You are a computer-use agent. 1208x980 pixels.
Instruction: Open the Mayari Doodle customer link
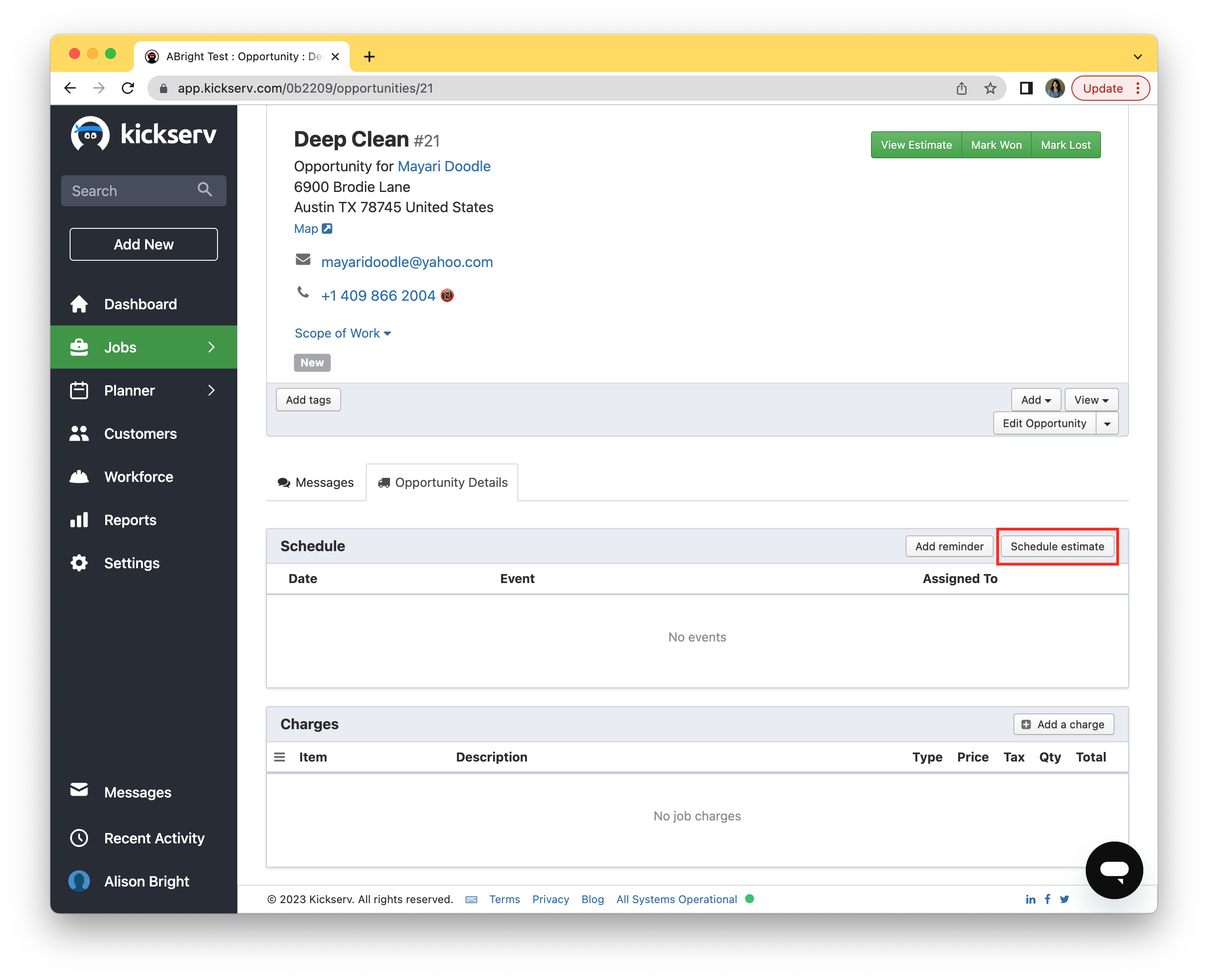click(x=444, y=166)
